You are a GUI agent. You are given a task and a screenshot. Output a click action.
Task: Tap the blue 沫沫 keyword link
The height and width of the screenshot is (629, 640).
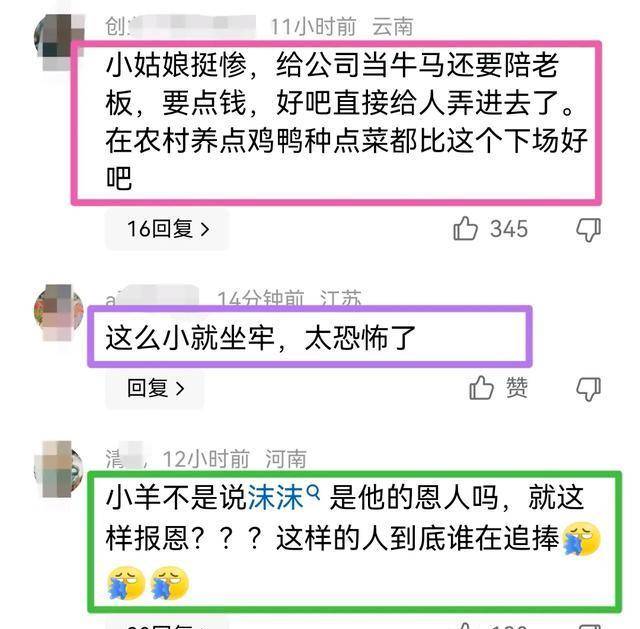pyautogui.click(x=276, y=498)
